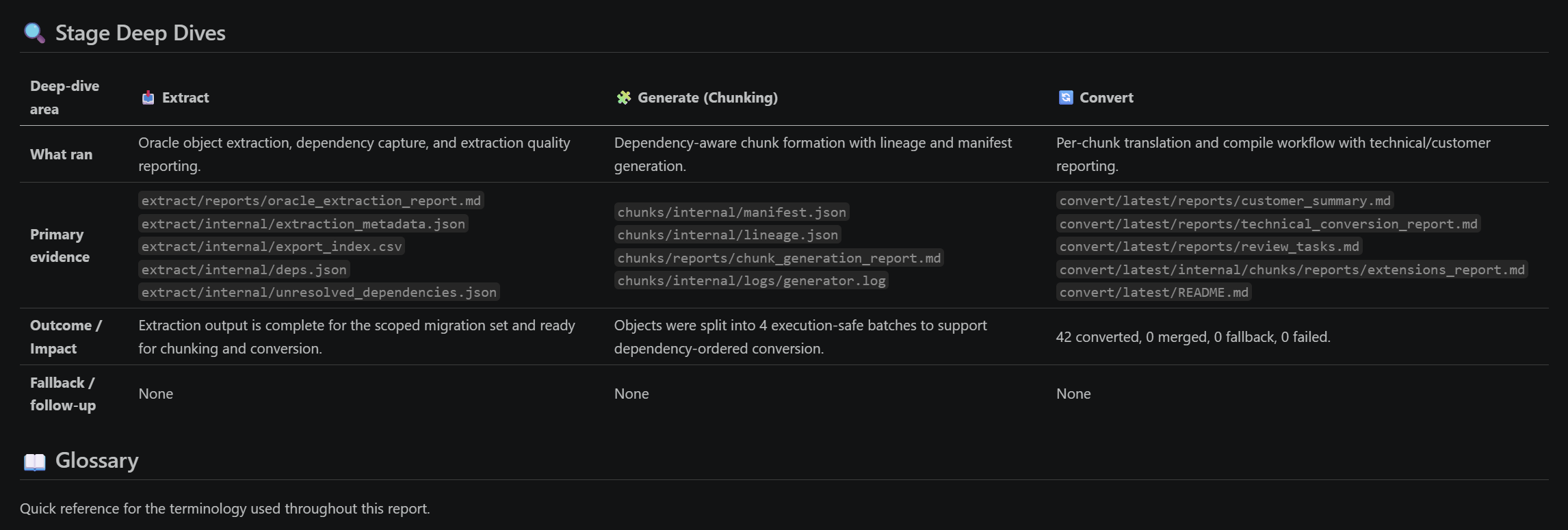Click None in the Generate (Chunking) fallback cell

pos(631,394)
